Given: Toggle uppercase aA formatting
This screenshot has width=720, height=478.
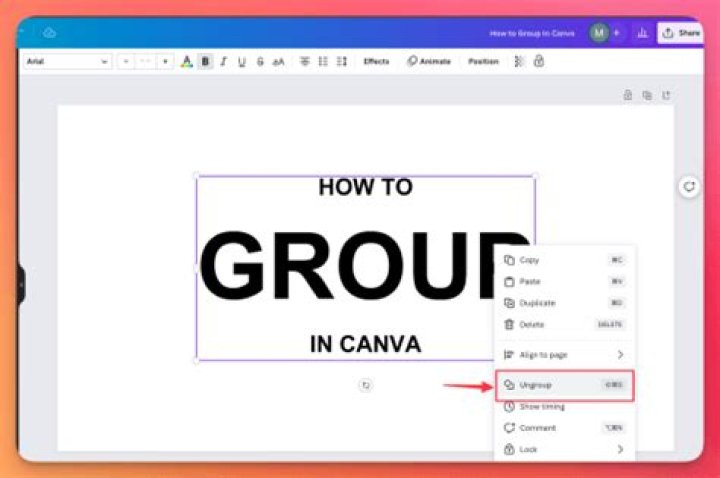Looking at the screenshot, I should (x=279, y=62).
